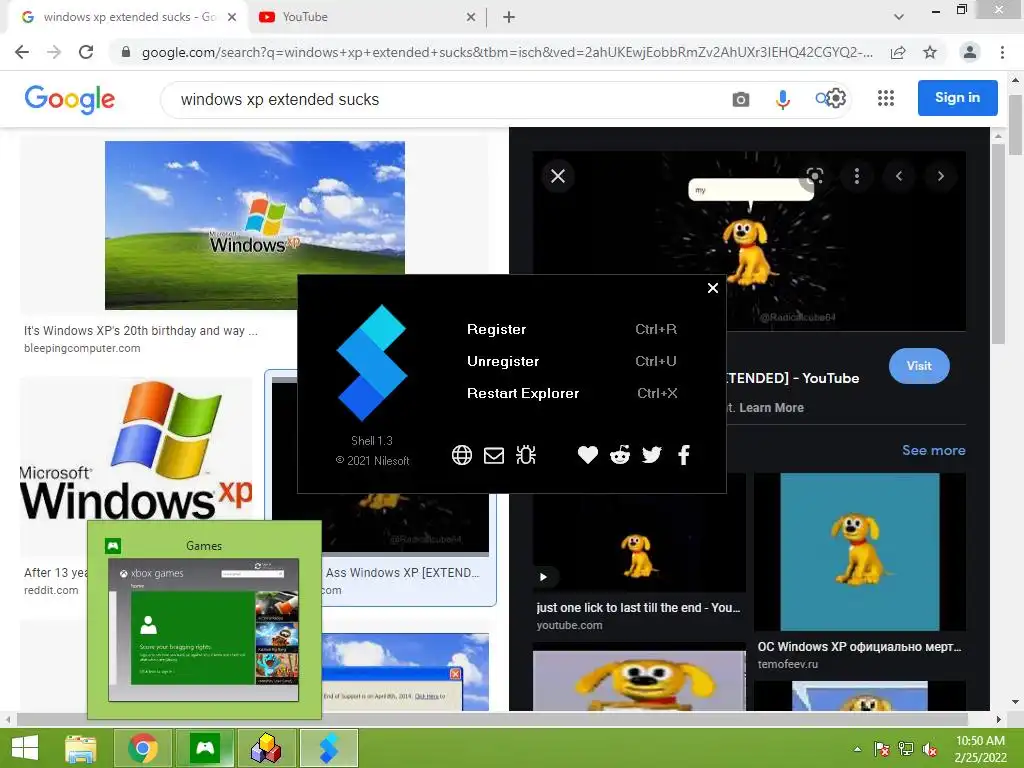
Task: Open the Facebook icon in Shell dialog
Action: [x=684, y=455]
